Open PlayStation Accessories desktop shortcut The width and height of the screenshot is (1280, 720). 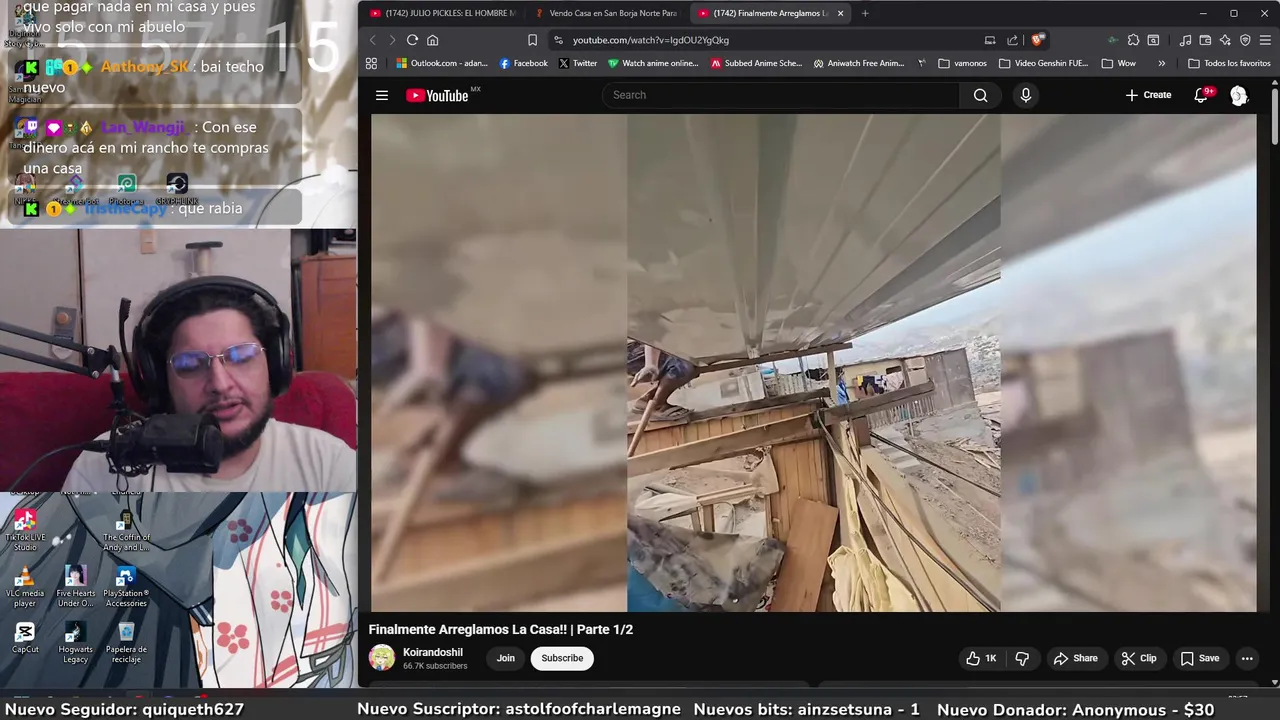click(x=126, y=587)
